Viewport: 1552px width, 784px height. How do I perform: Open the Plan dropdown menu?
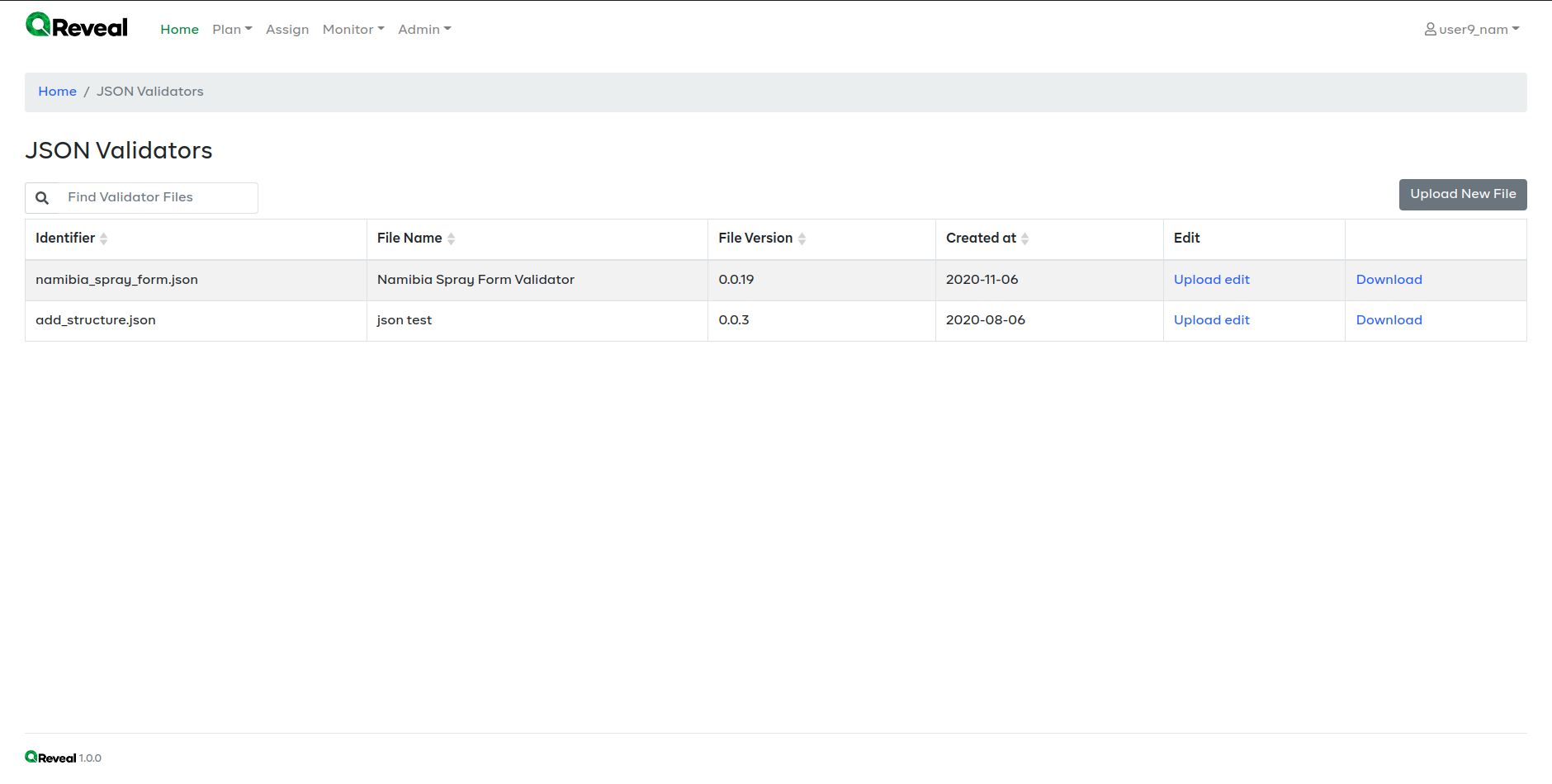(232, 29)
